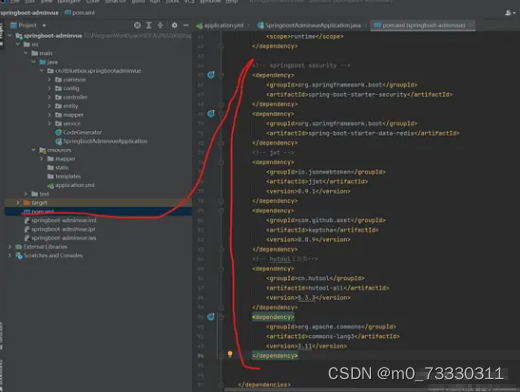Expand the config package
This screenshot has width=520, height=392.
click(x=49, y=88)
